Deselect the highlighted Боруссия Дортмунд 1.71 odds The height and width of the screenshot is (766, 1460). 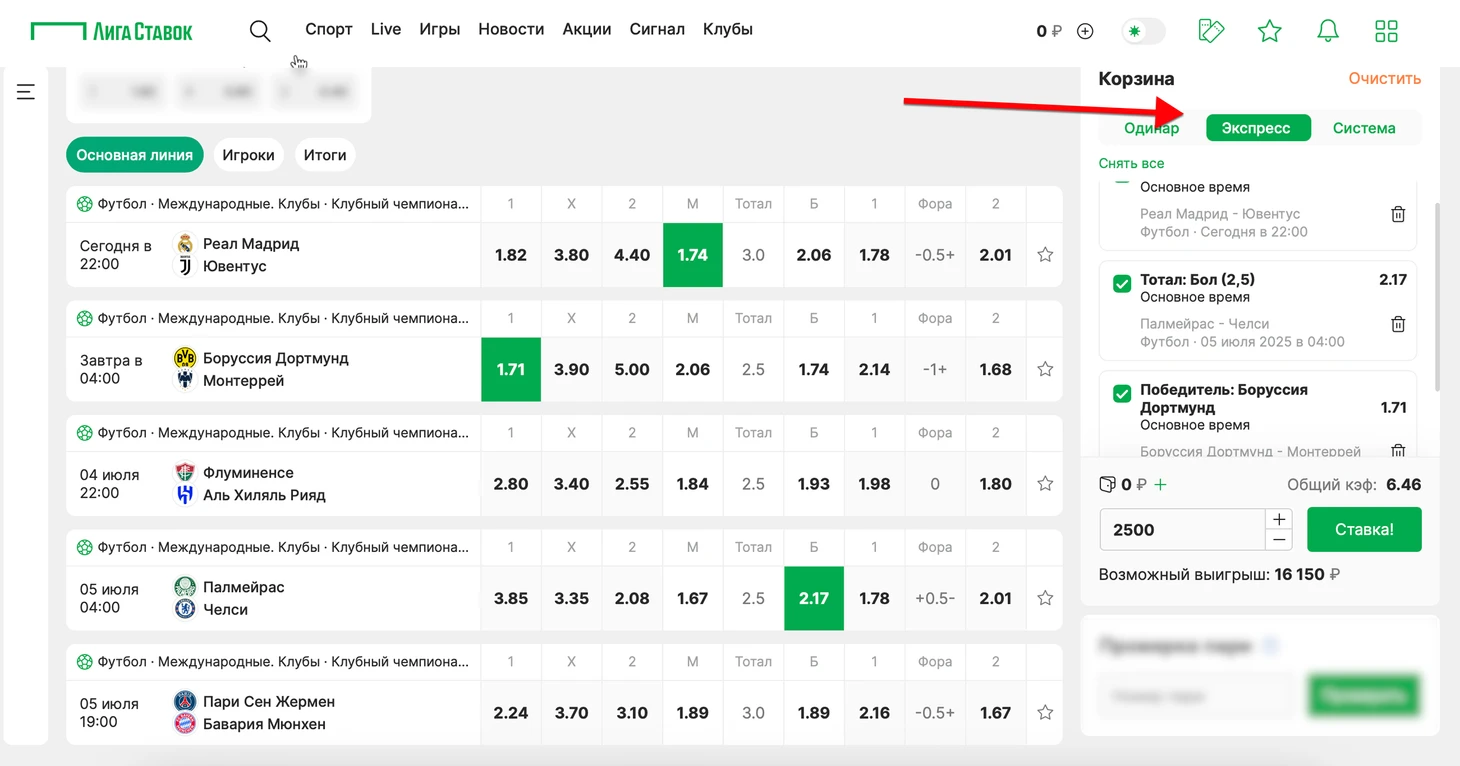point(511,369)
